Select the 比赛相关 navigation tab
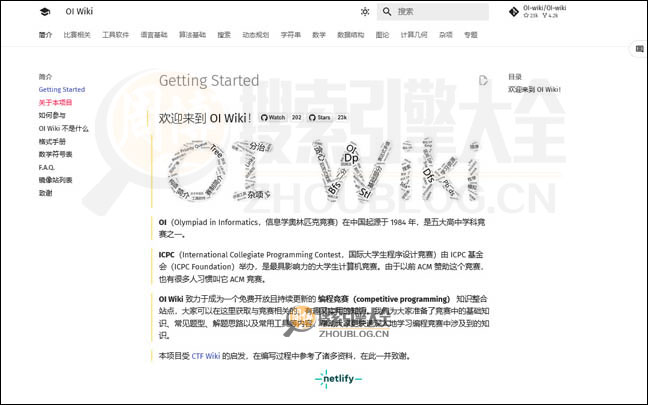The width and height of the screenshot is (648, 405). coord(77,35)
